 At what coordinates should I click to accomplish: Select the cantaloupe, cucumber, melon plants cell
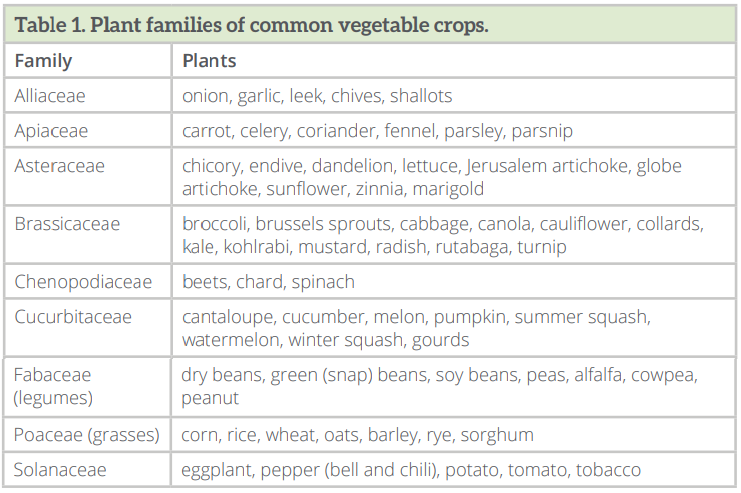(416, 328)
